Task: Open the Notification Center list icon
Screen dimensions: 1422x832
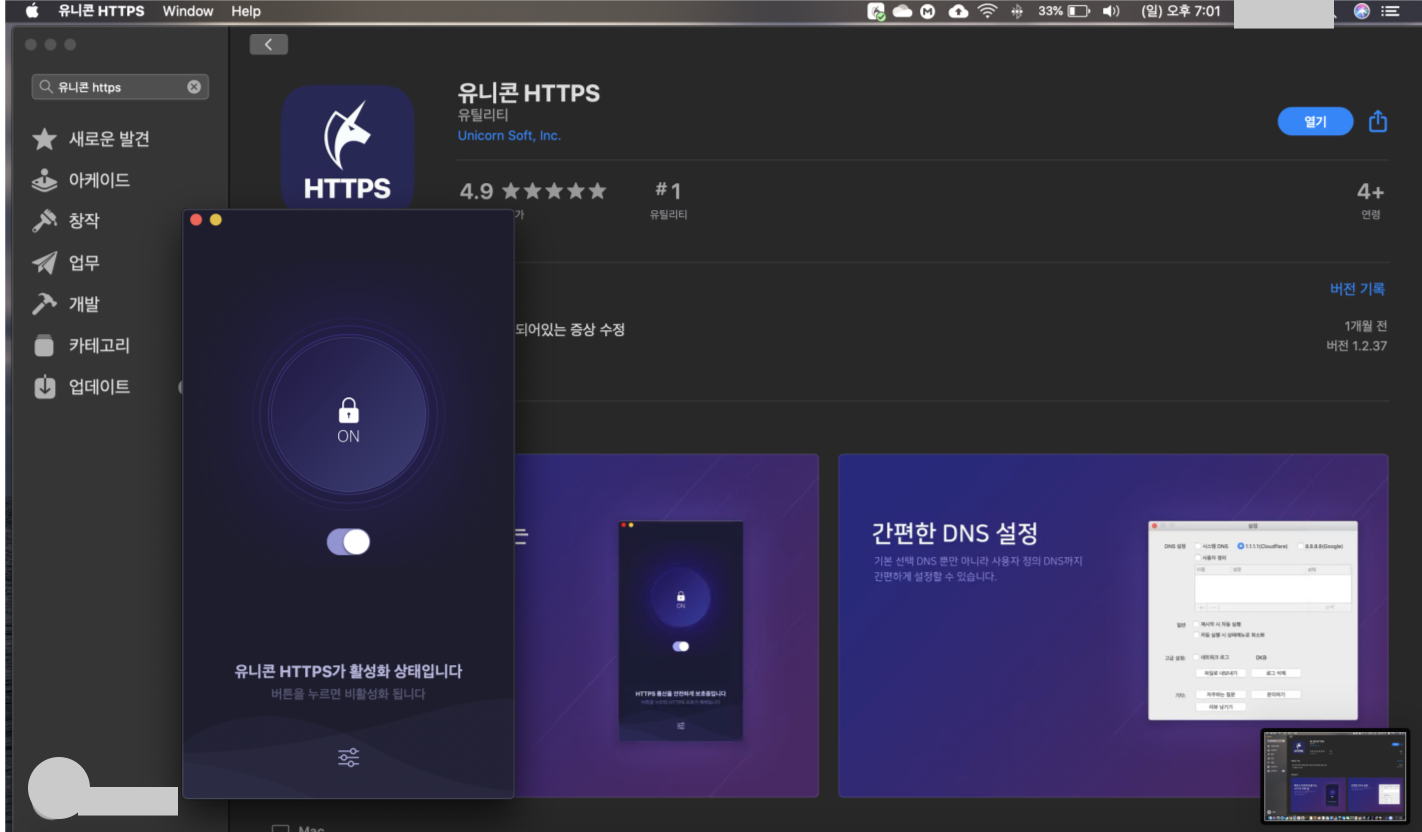Action: coord(1390,11)
